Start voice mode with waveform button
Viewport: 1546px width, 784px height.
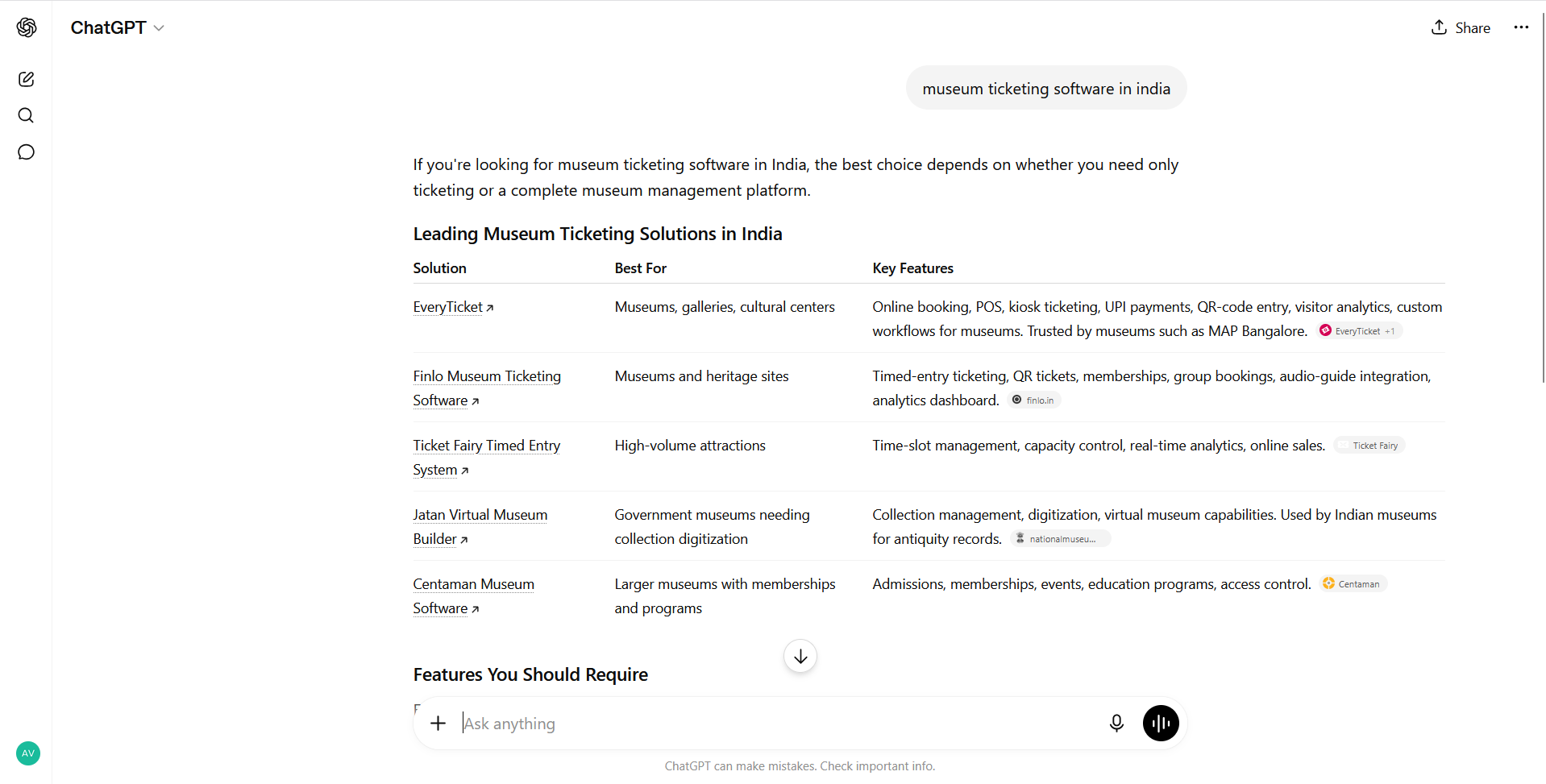click(x=1161, y=724)
